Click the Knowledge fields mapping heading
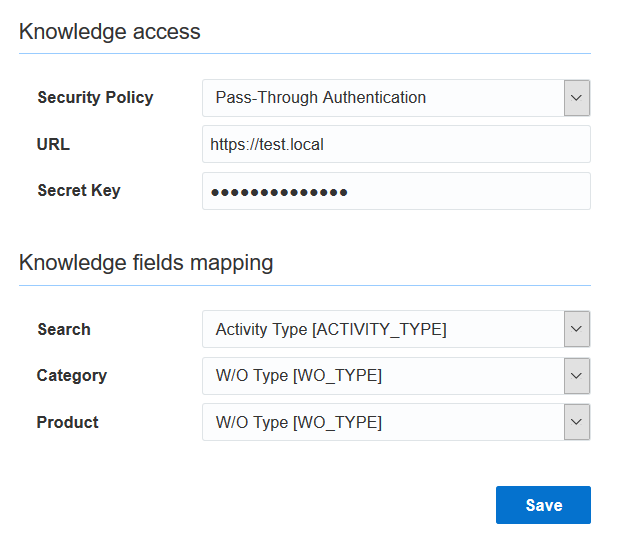Viewport: 622px width, 545px height. click(146, 263)
